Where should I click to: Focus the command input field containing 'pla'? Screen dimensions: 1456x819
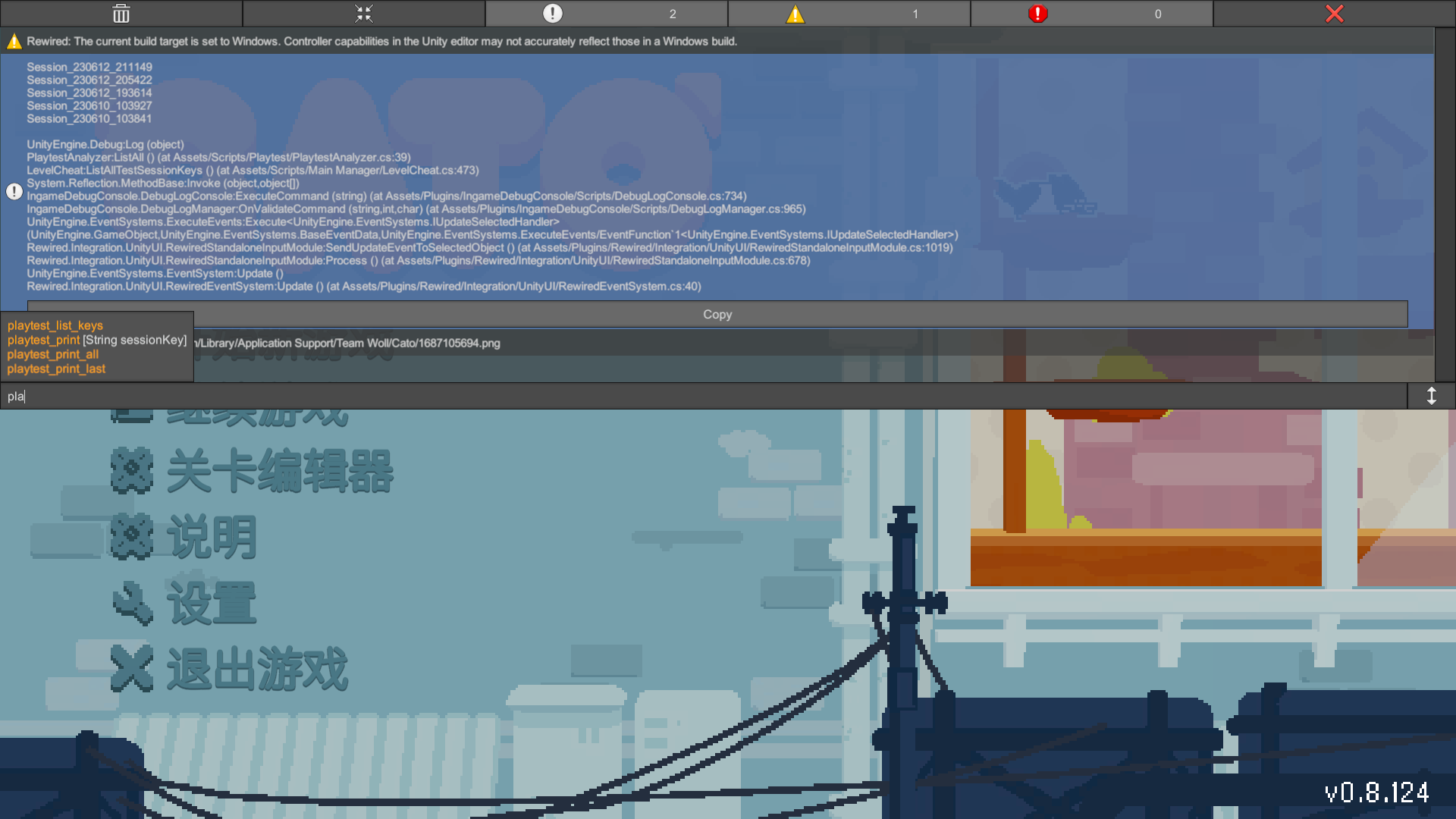(703, 396)
